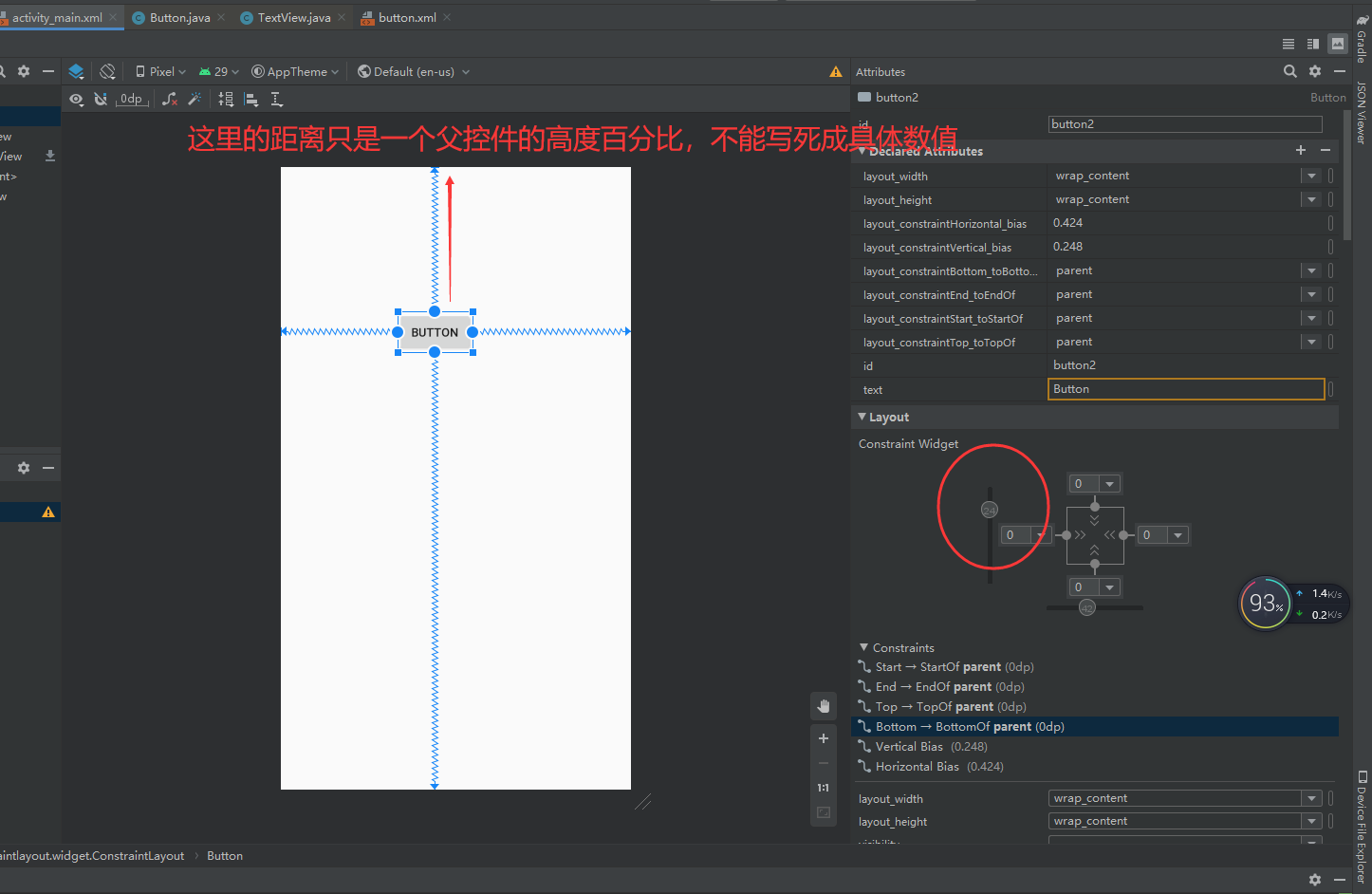
Task: Select the Horizontal Bias (0.424) row
Action: click(x=1096, y=767)
